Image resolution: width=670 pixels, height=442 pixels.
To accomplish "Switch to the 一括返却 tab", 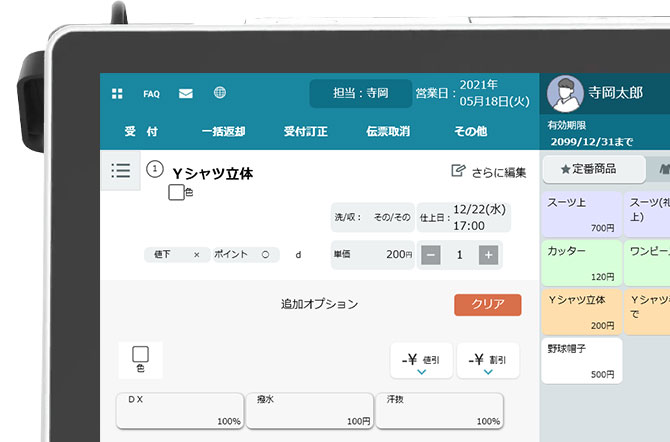I will pyautogui.click(x=223, y=131).
